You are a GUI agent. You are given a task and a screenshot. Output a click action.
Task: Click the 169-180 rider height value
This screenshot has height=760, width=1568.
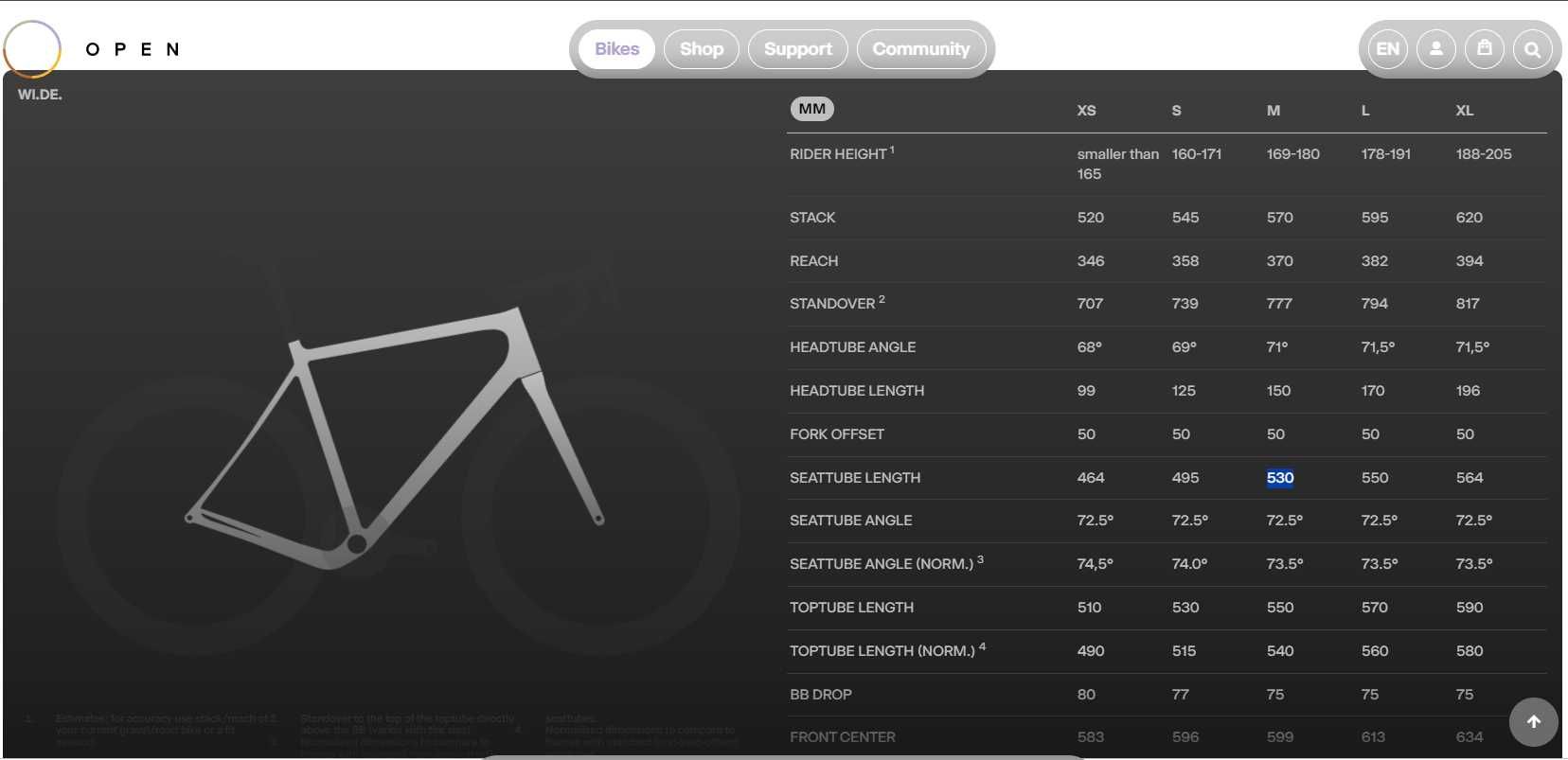[x=1293, y=154]
